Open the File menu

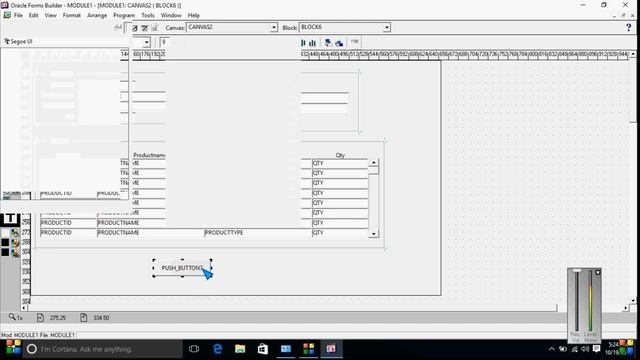pyautogui.click(x=18, y=16)
